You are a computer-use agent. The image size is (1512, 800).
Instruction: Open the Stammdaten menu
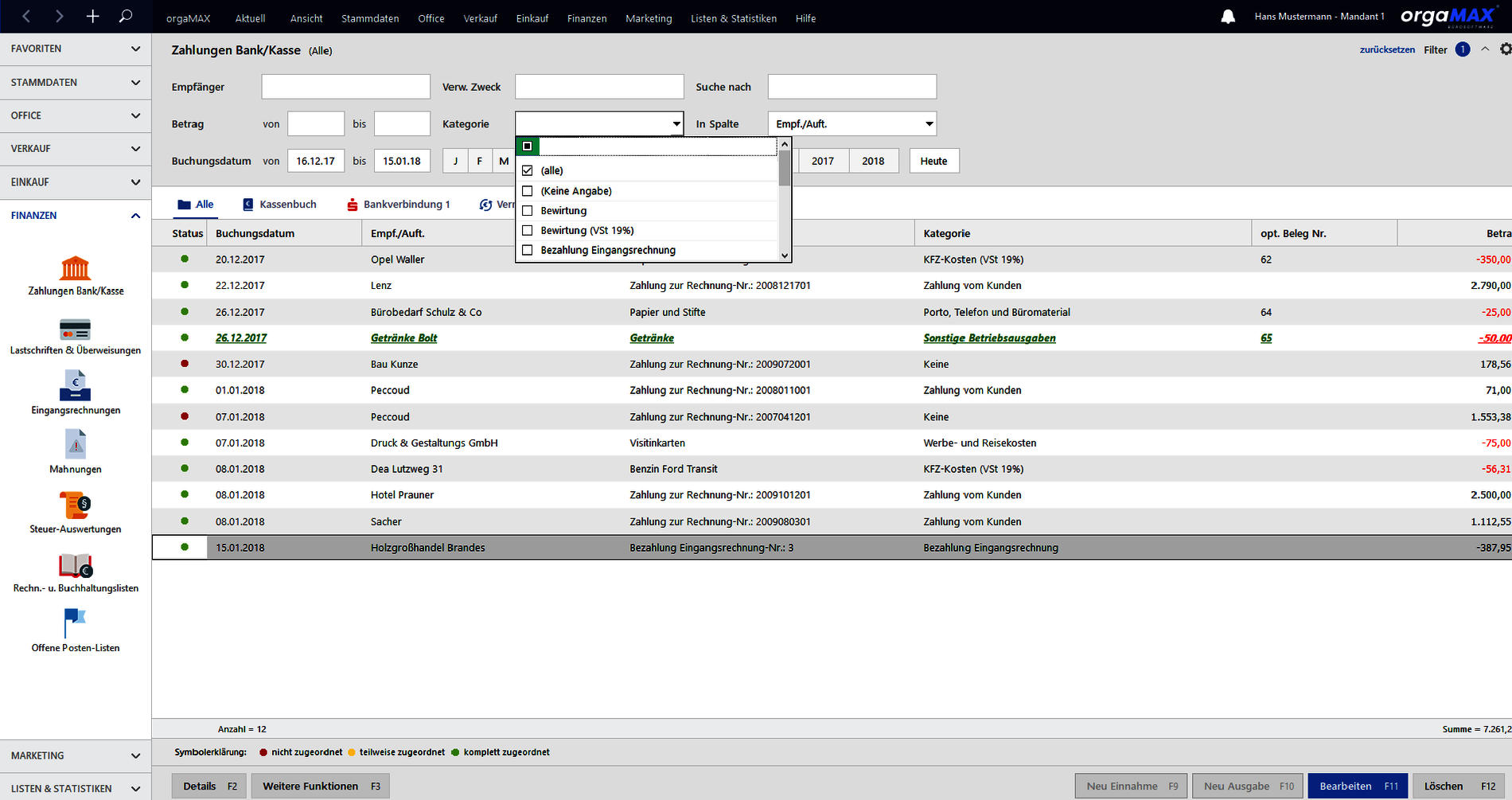click(x=370, y=18)
